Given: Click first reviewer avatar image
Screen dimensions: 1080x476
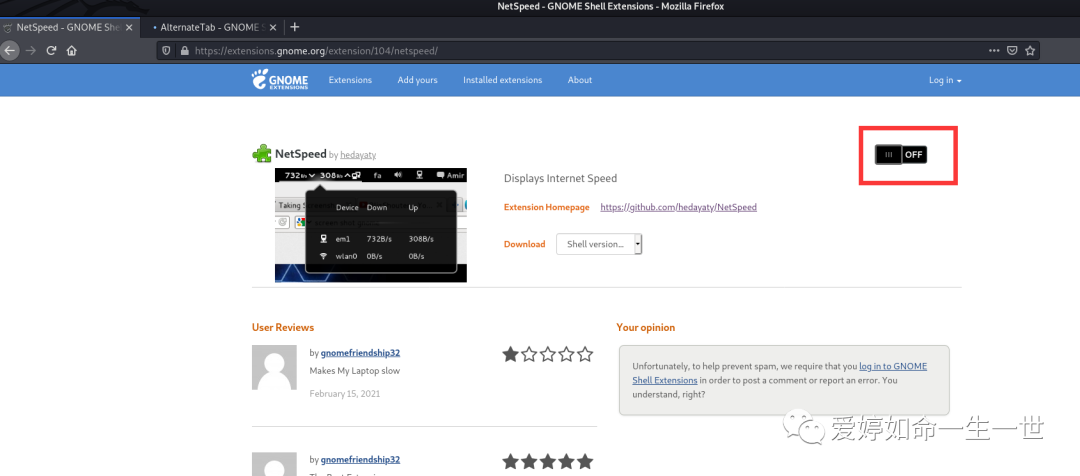Looking at the screenshot, I should (275, 368).
